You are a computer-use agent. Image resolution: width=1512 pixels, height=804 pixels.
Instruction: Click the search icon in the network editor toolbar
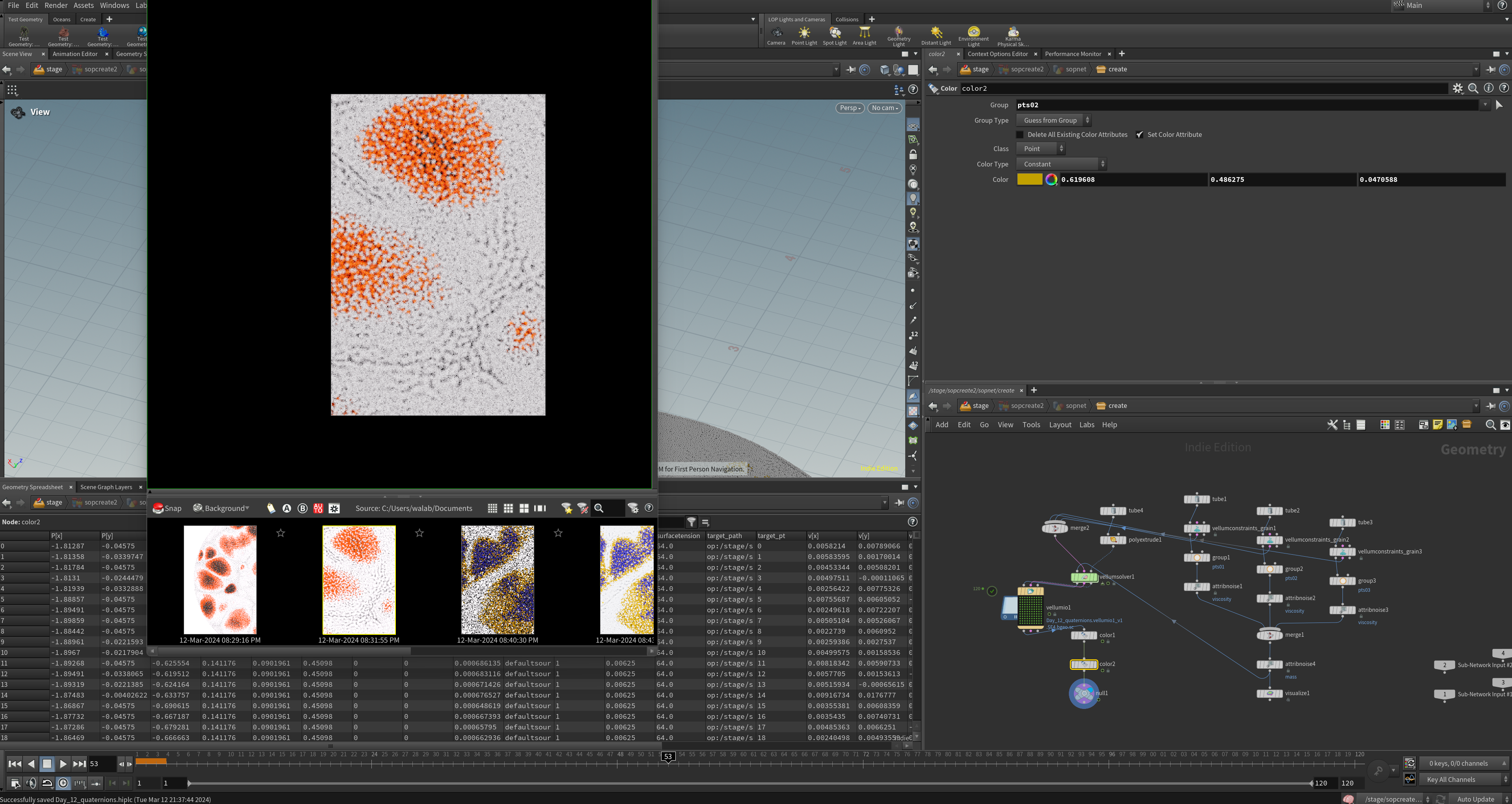point(1490,424)
